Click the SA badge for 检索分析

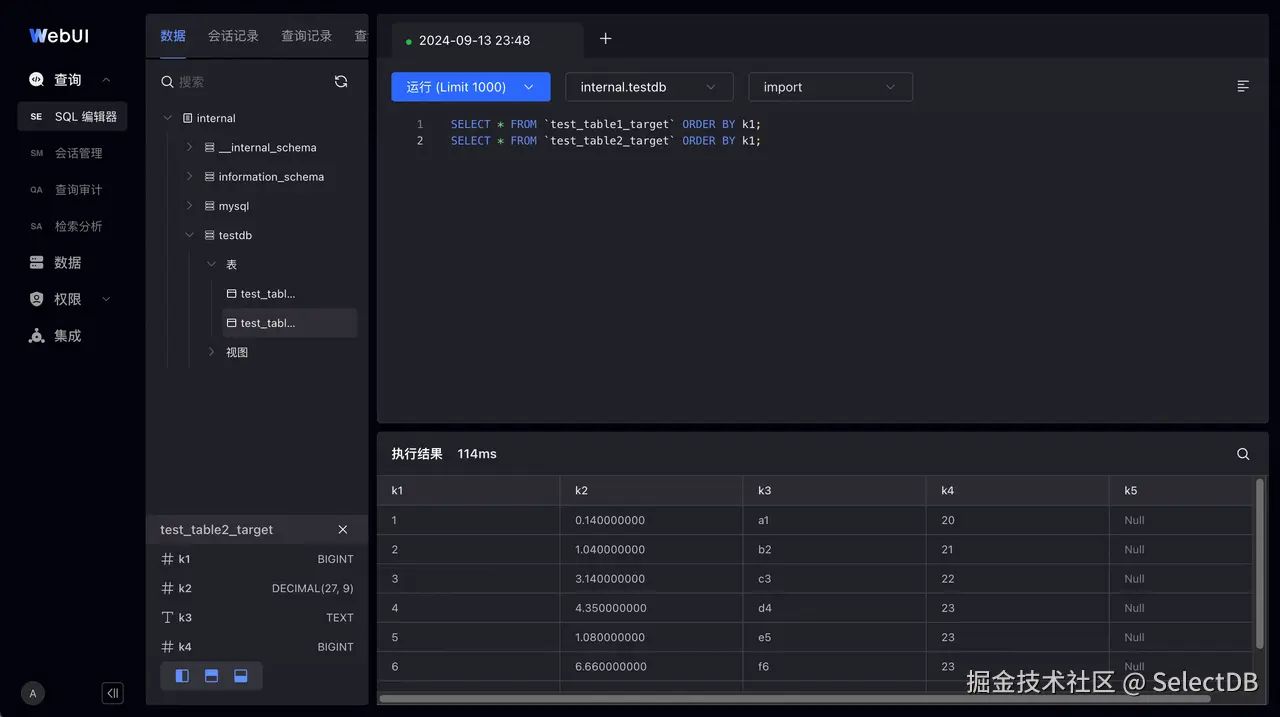coord(37,226)
